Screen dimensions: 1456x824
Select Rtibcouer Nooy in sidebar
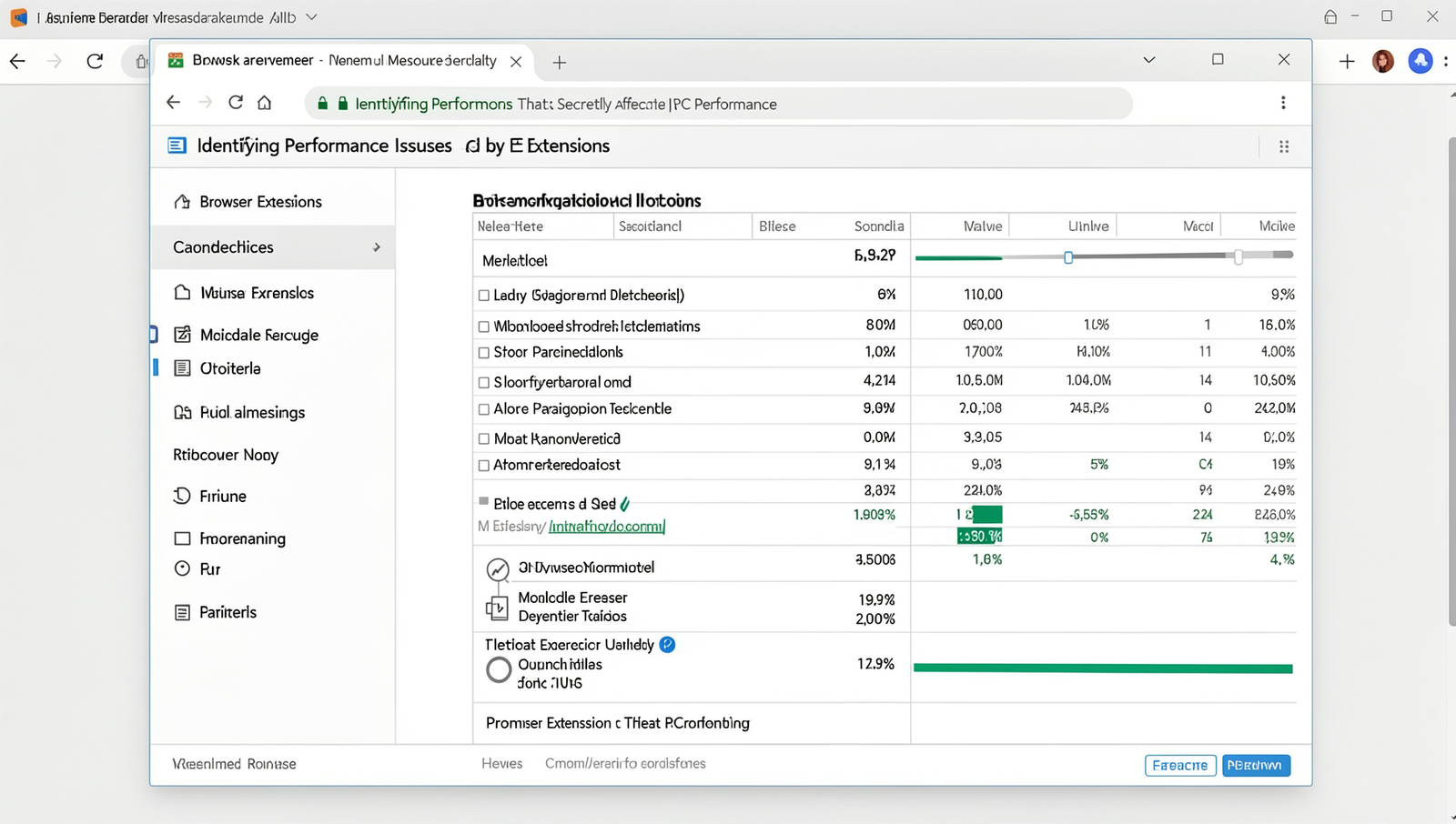tap(226, 455)
